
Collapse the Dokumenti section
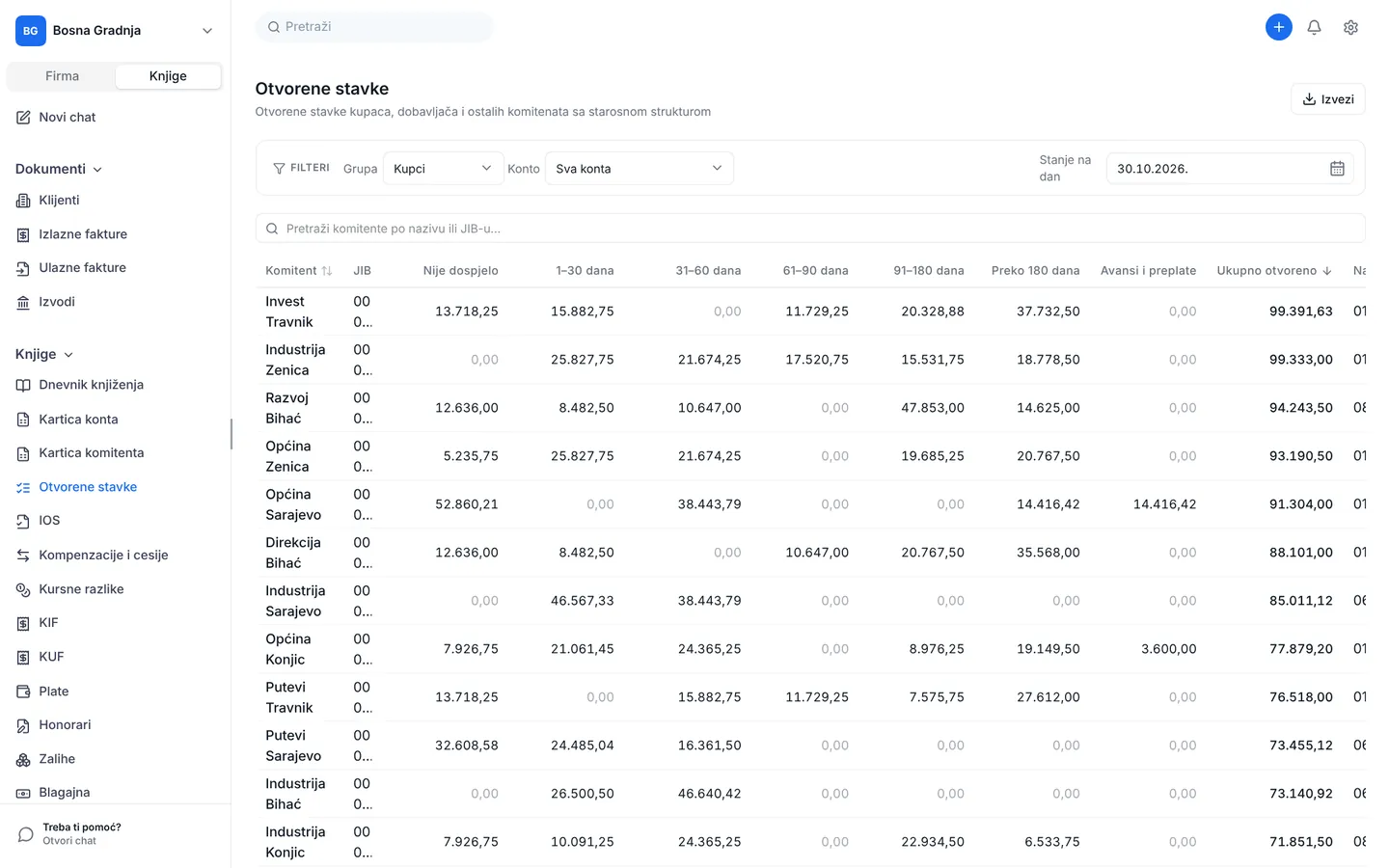(58, 169)
